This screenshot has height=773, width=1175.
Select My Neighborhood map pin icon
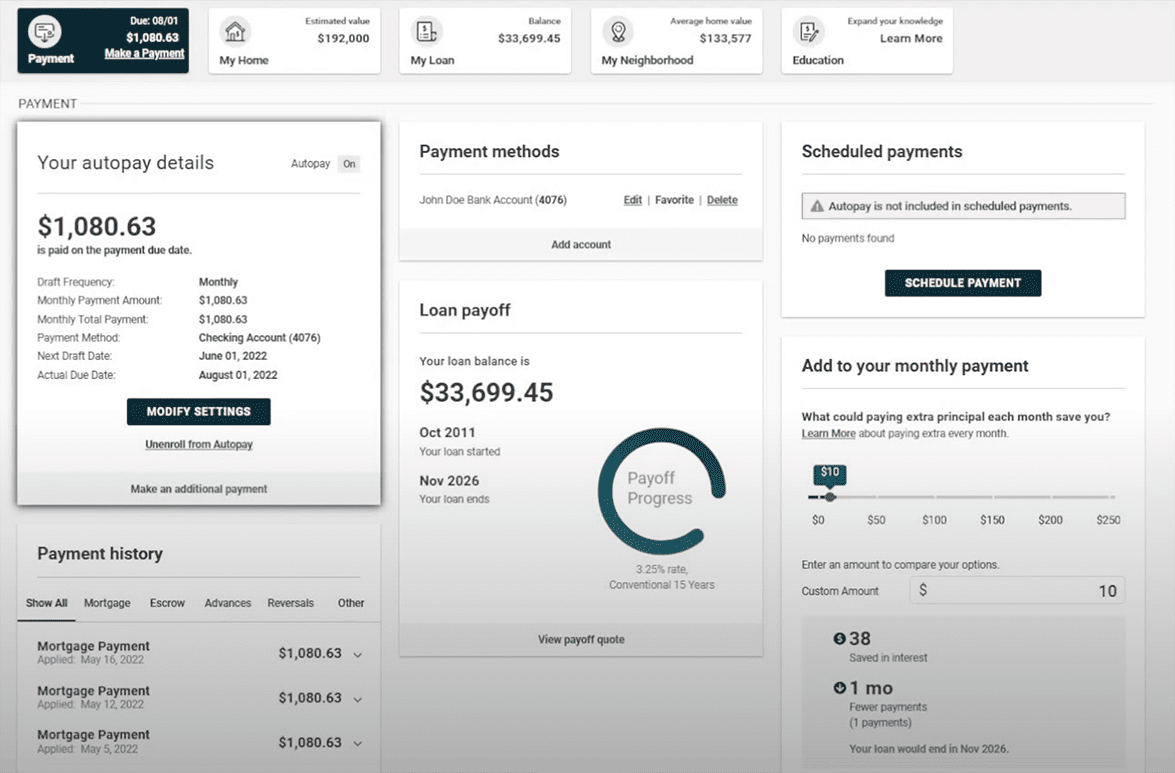pos(617,32)
